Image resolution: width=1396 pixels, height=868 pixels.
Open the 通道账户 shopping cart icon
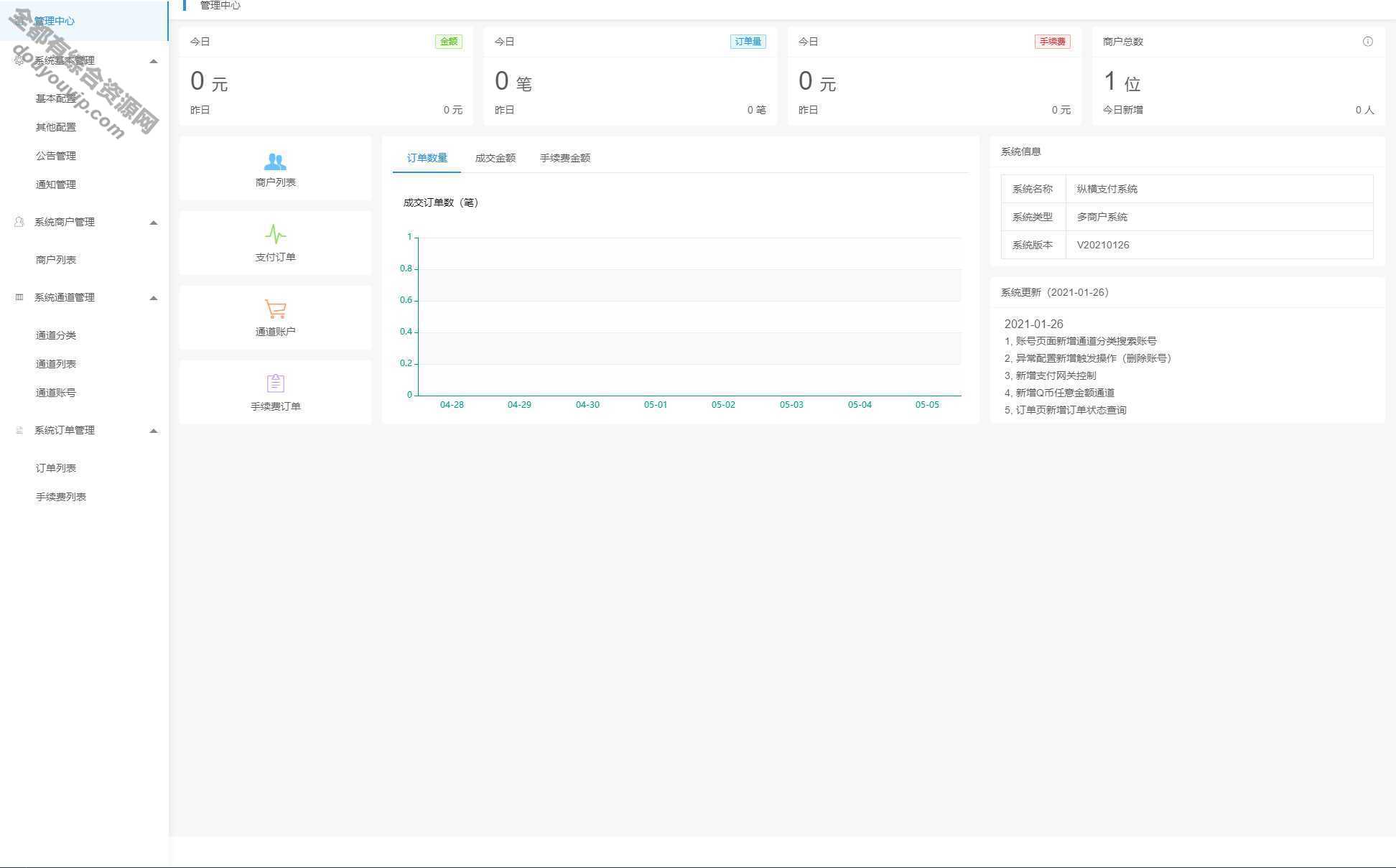(x=275, y=309)
